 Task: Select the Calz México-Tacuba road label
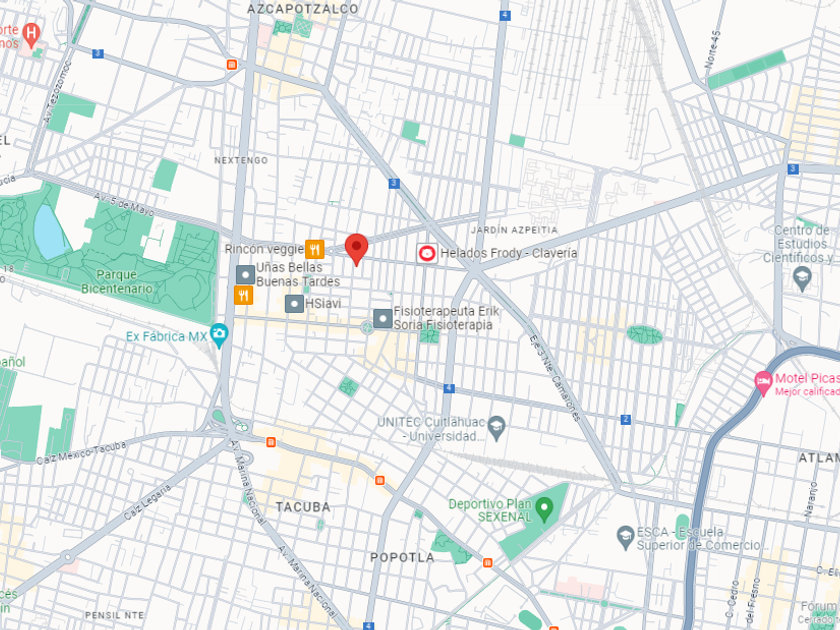click(x=81, y=453)
